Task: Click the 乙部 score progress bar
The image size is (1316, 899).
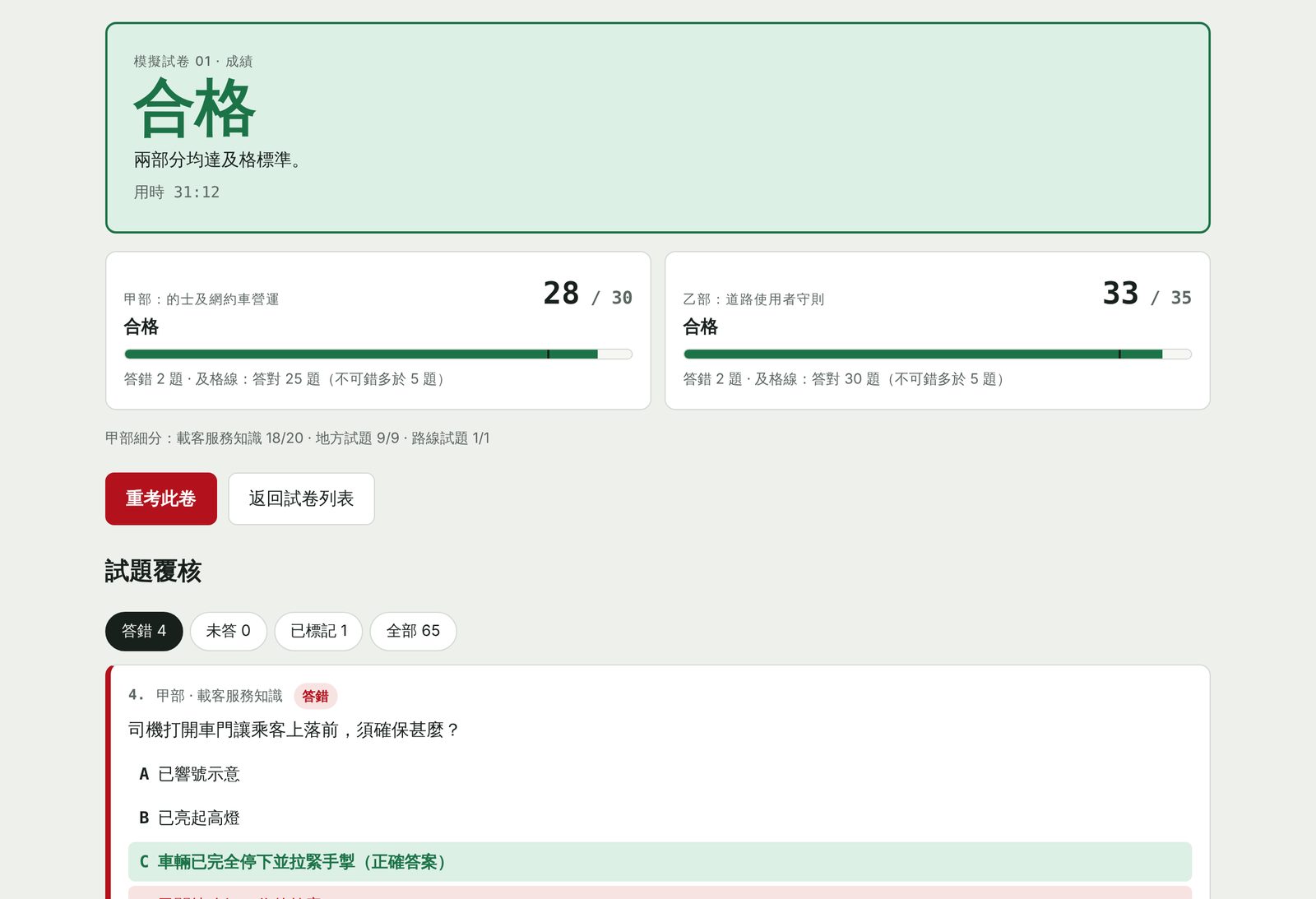Action: pos(938,355)
